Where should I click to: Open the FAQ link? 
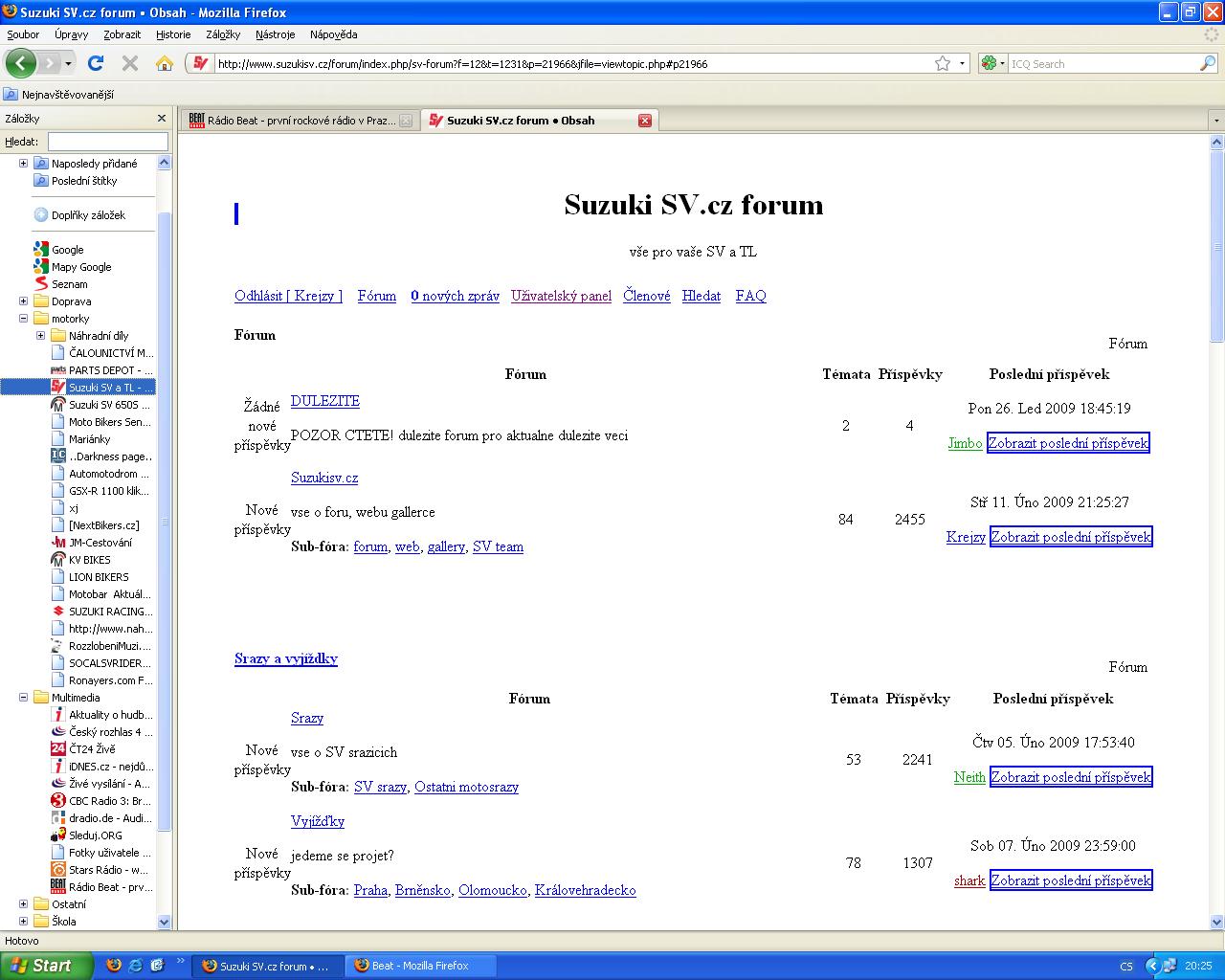[x=751, y=296]
